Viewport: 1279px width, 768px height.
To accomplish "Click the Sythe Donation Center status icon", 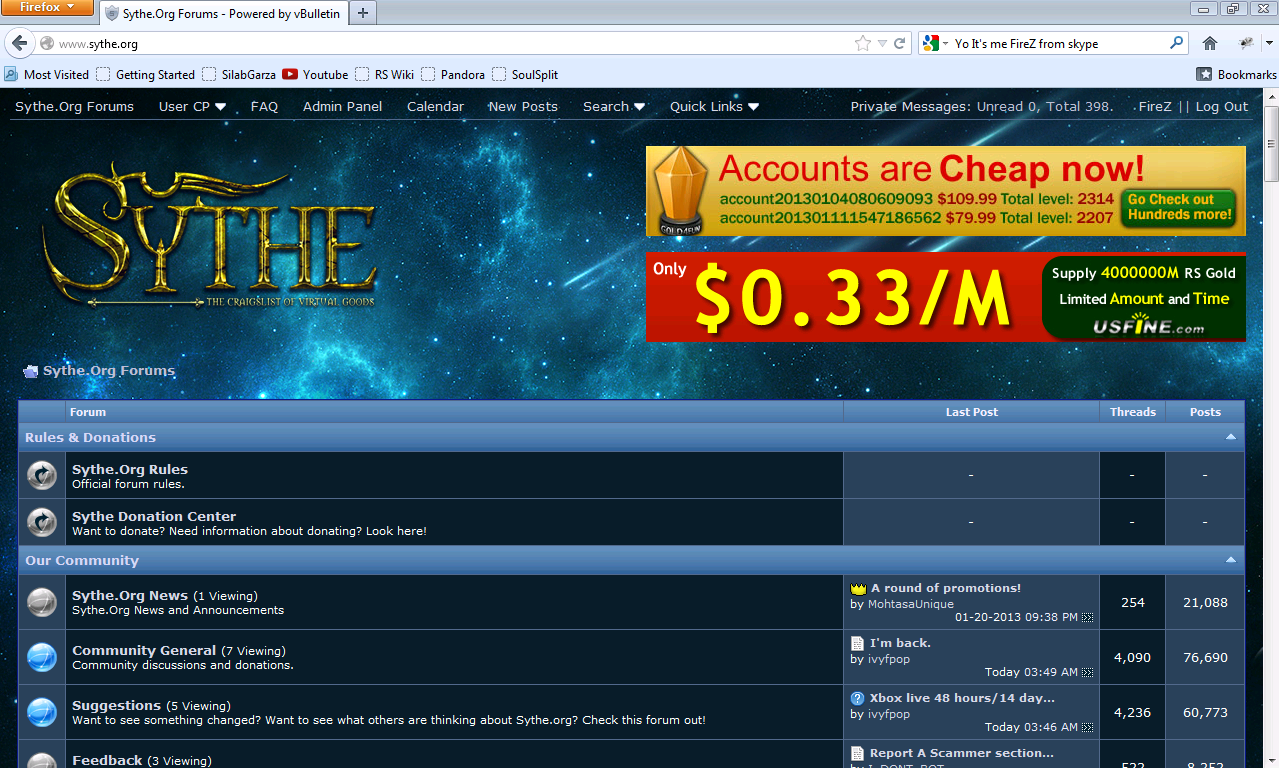I will click(x=42, y=522).
